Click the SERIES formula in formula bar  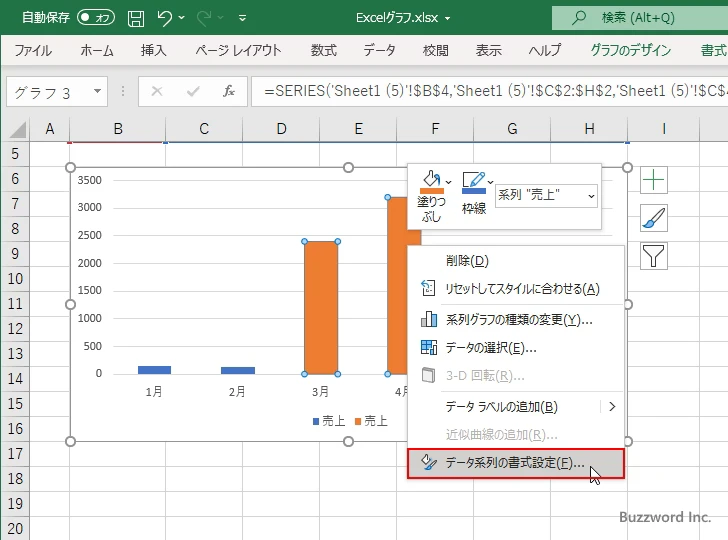coord(490,91)
